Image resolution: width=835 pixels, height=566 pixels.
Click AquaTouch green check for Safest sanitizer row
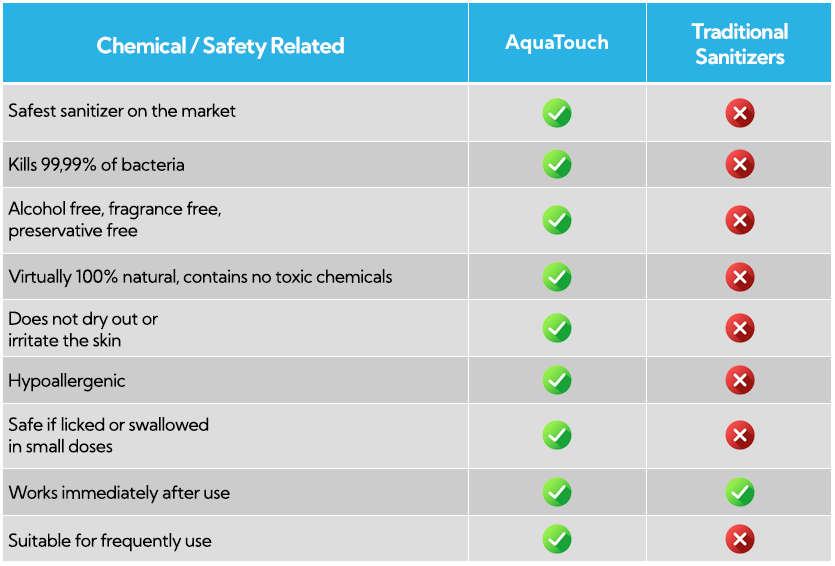coord(556,113)
